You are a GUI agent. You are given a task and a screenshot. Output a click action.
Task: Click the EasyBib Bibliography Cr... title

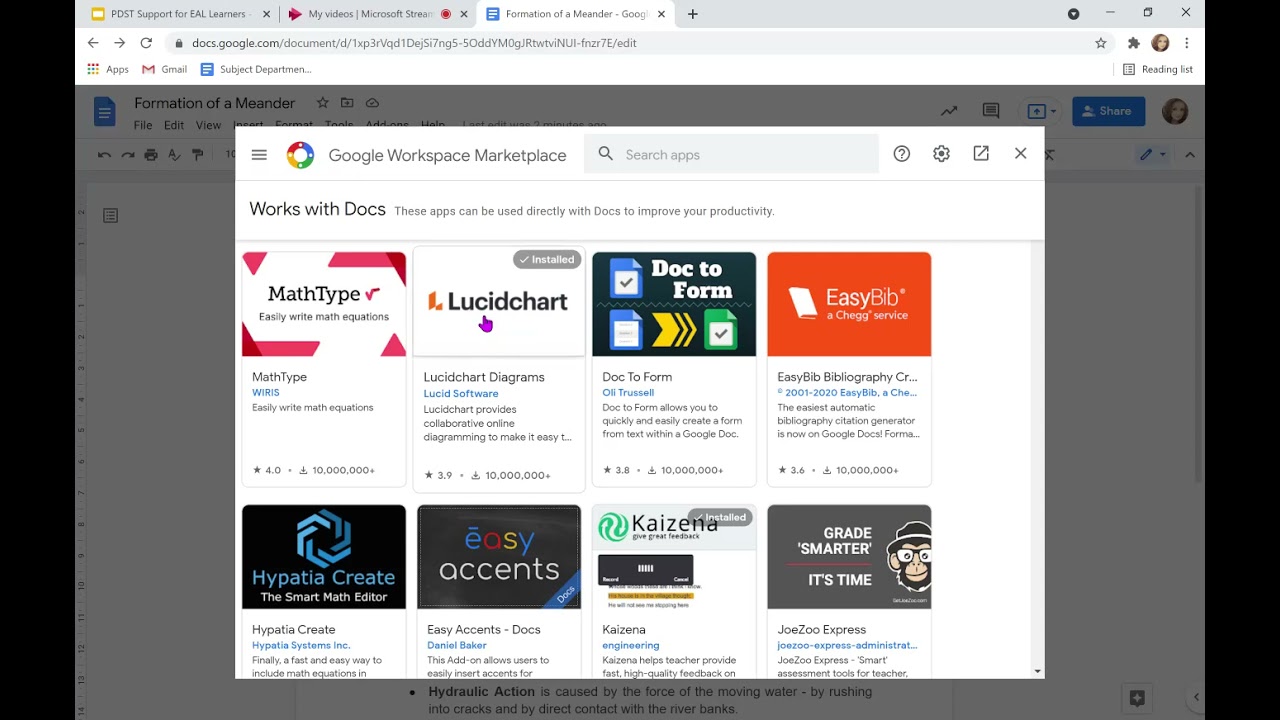[847, 377]
